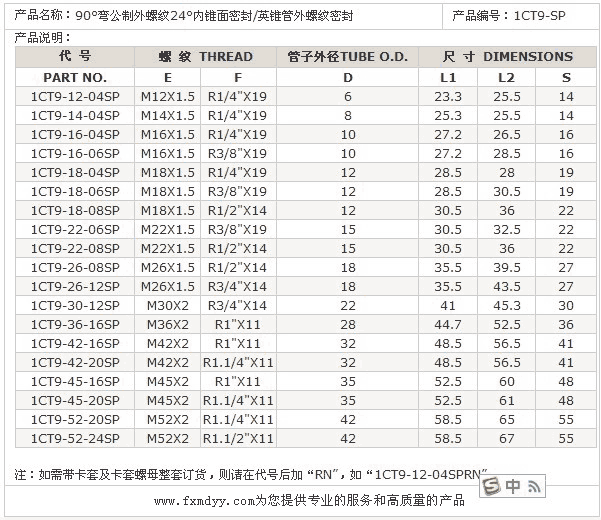Screen dimensions: 601x520
Task: Select part number 1CT9-12-04SP
Action: 75,96
